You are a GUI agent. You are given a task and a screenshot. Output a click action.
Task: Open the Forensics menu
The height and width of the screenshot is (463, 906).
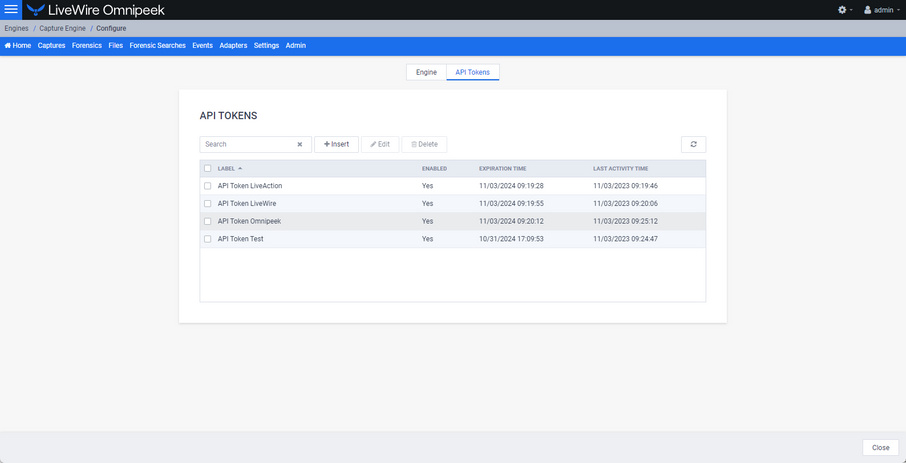[x=87, y=46]
